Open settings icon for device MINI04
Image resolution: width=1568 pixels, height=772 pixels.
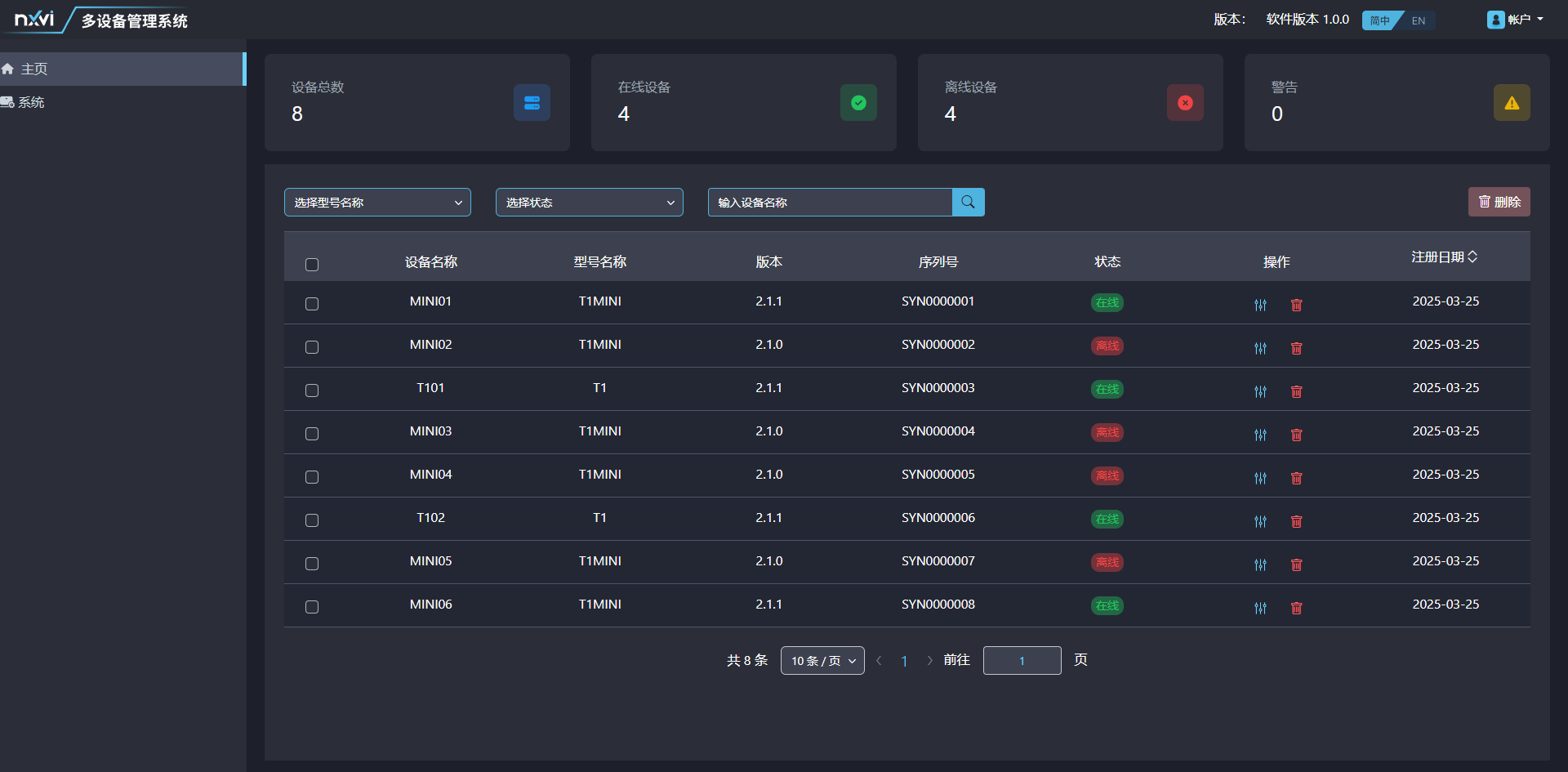coord(1260,478)
